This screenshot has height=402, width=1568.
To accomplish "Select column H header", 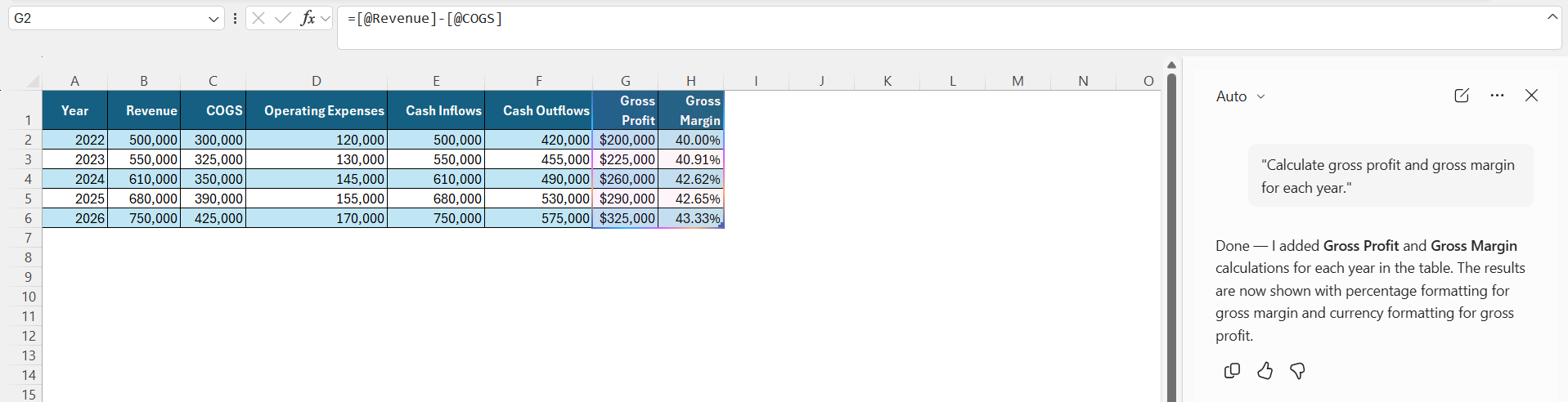I will (691, 81).
